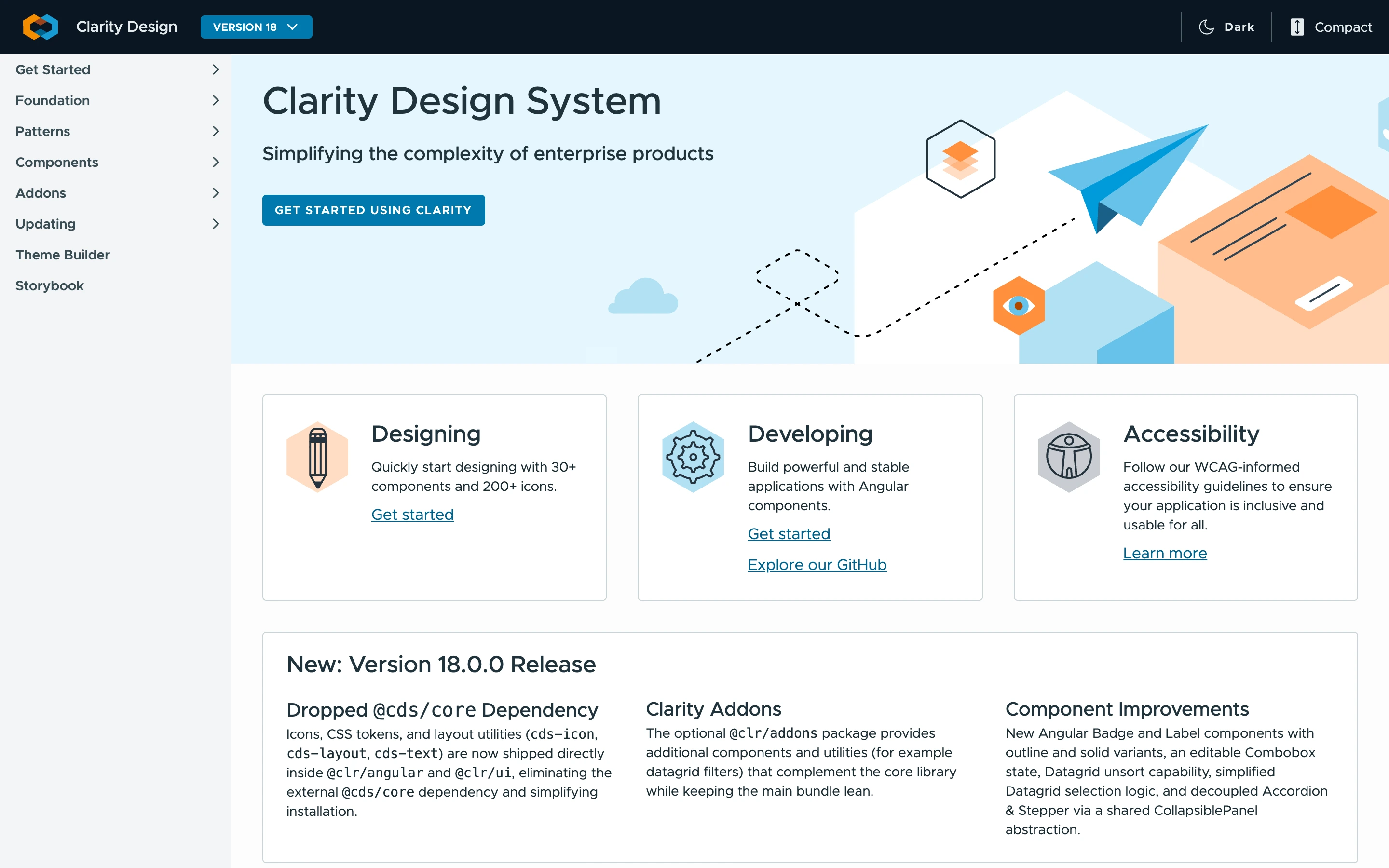Expand Patterns chevron arrow
Image resolution: width=1389 pixels, height=868 pixels.
tap(216, 132)
